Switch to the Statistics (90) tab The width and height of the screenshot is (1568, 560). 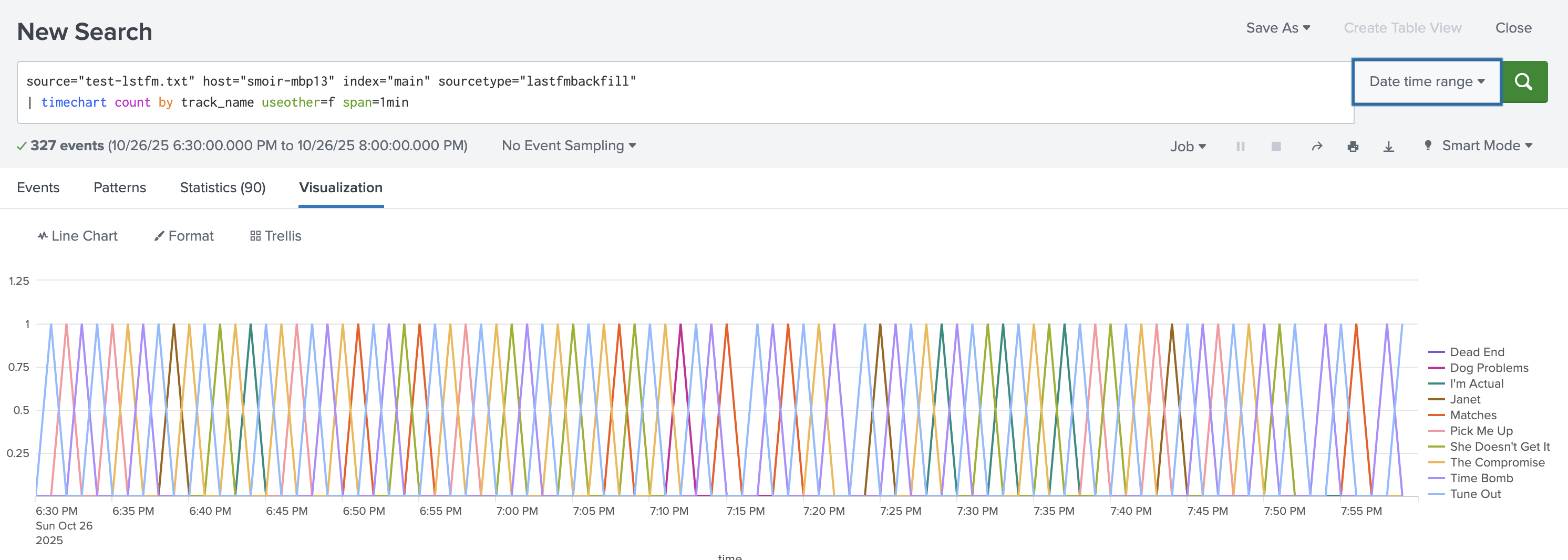coord(222,188)
